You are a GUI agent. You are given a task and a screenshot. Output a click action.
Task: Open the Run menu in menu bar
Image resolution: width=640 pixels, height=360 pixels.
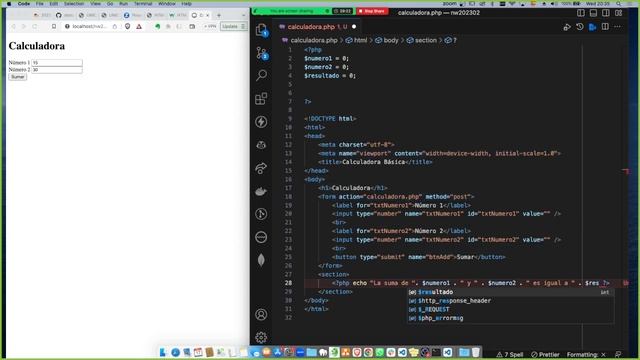[x=123, y=3]
